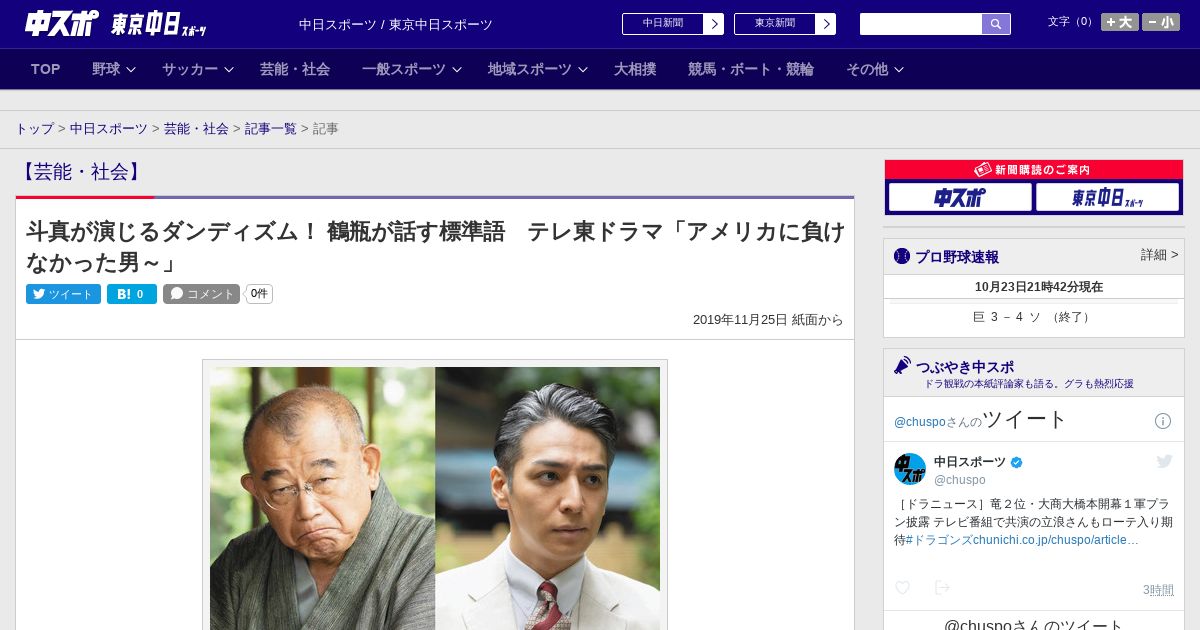1200x630 pixels.
Task: Click the プロ野球速報 baseball icon
Action: [902, 257]
